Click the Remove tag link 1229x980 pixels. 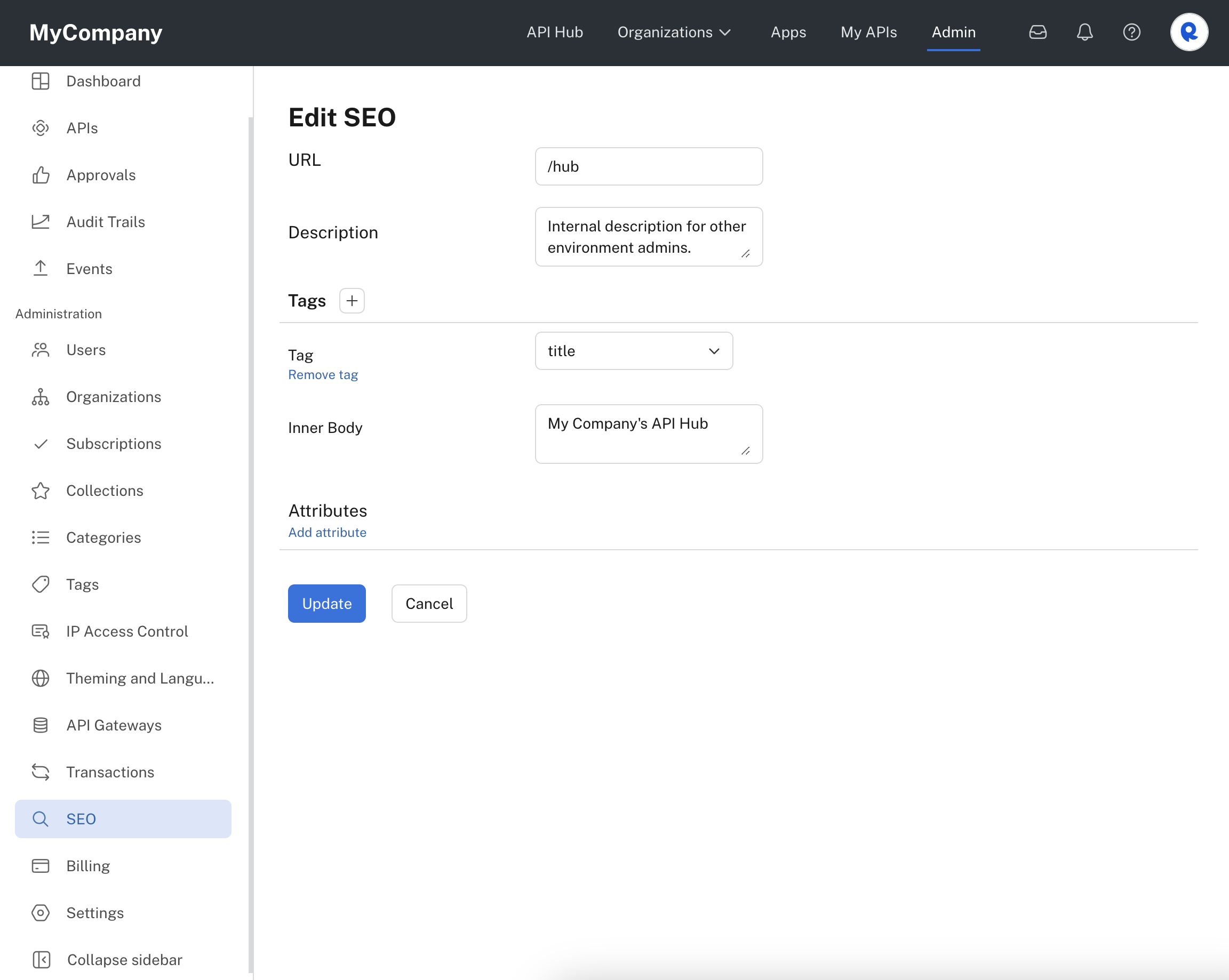pos(323,375)
